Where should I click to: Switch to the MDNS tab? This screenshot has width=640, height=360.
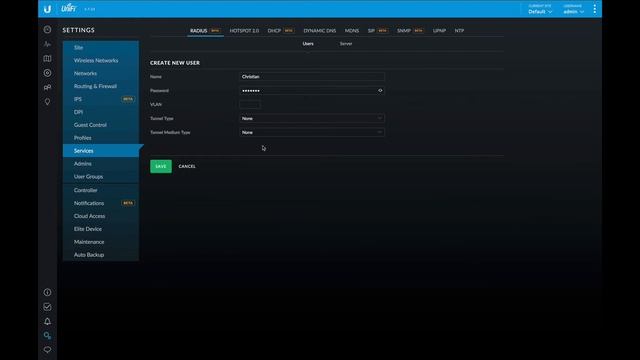(x=352, y=31)
